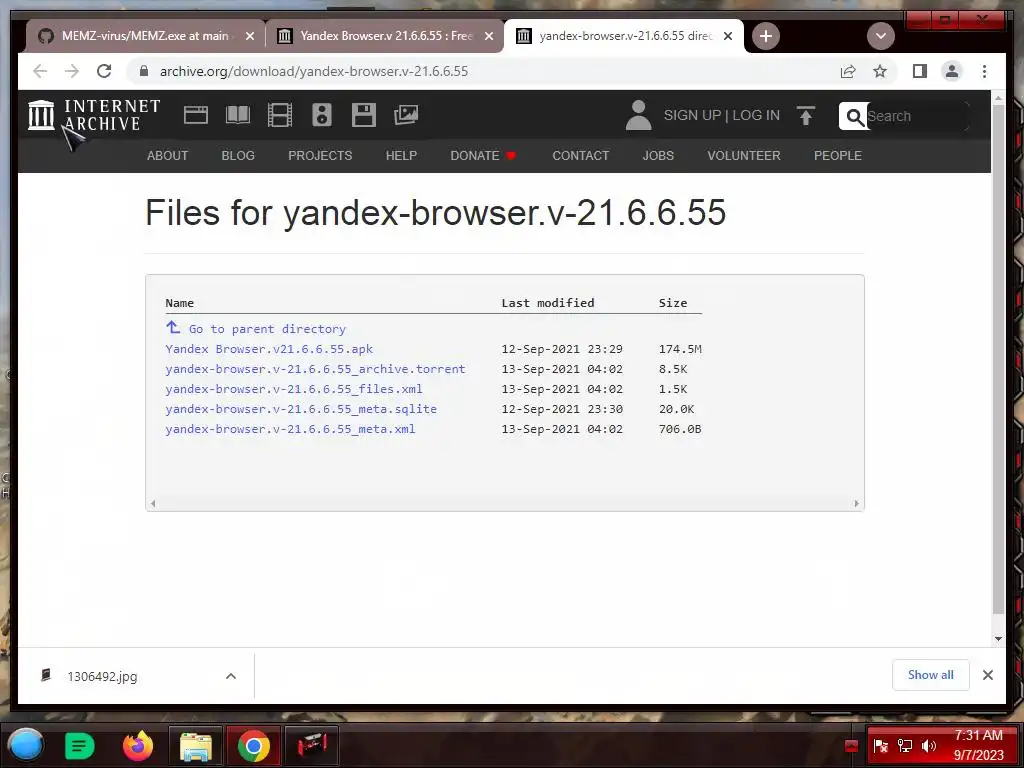Click the page vertical scrollbar
Screen dimensions: 1024x768
coord(998,359)
